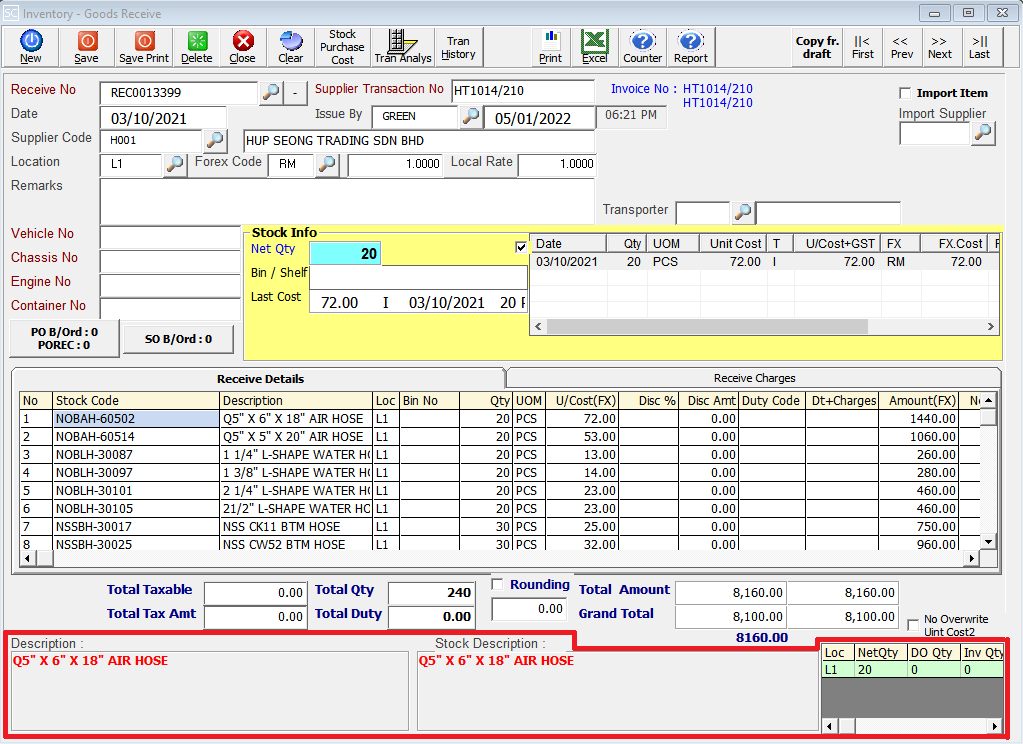The width and height of the screenshot is (1023, 744).
Task: Click the Save Print icon
Action: click(144, 47)
